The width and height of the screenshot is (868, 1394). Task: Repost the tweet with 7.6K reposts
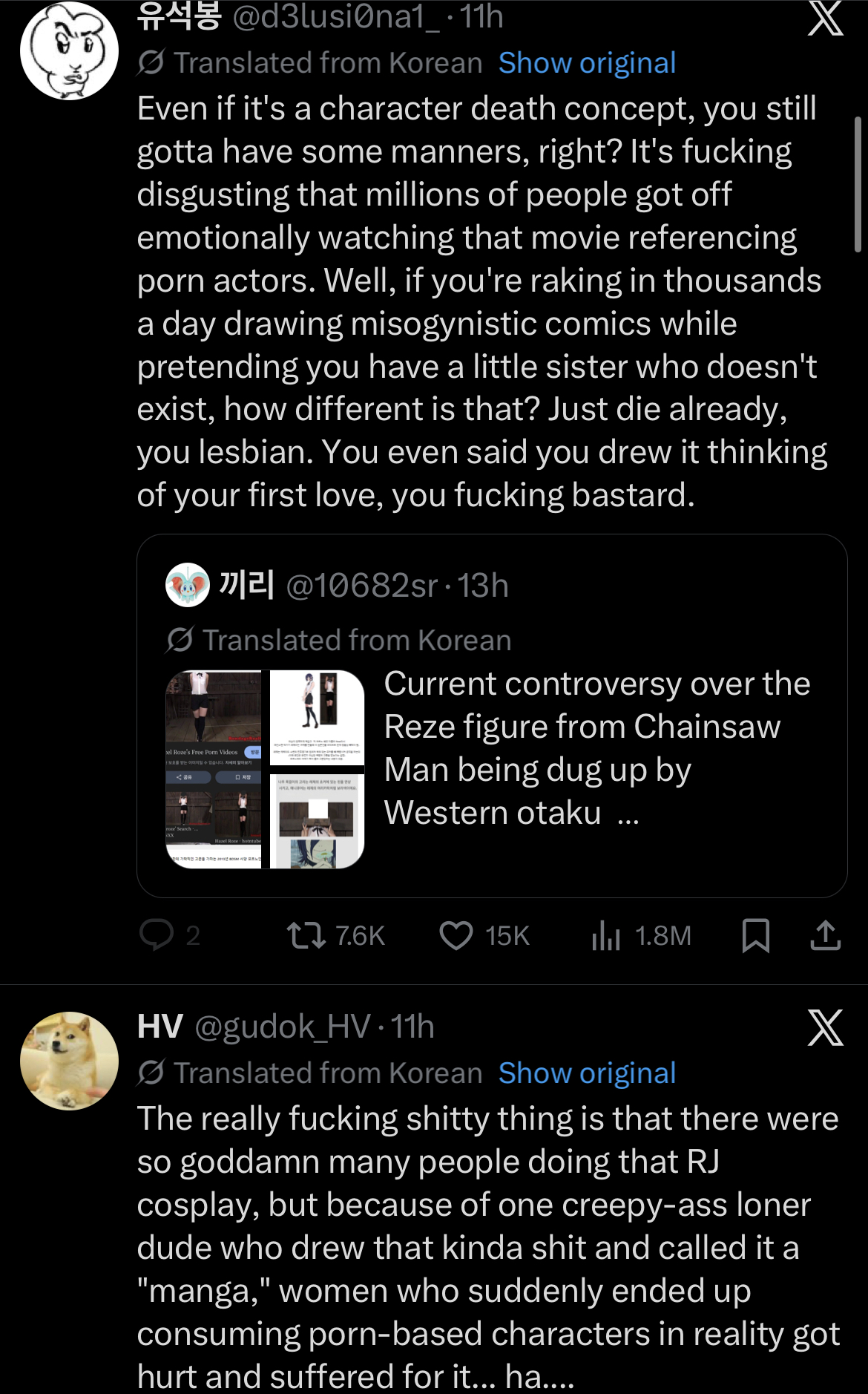[306, 935]
